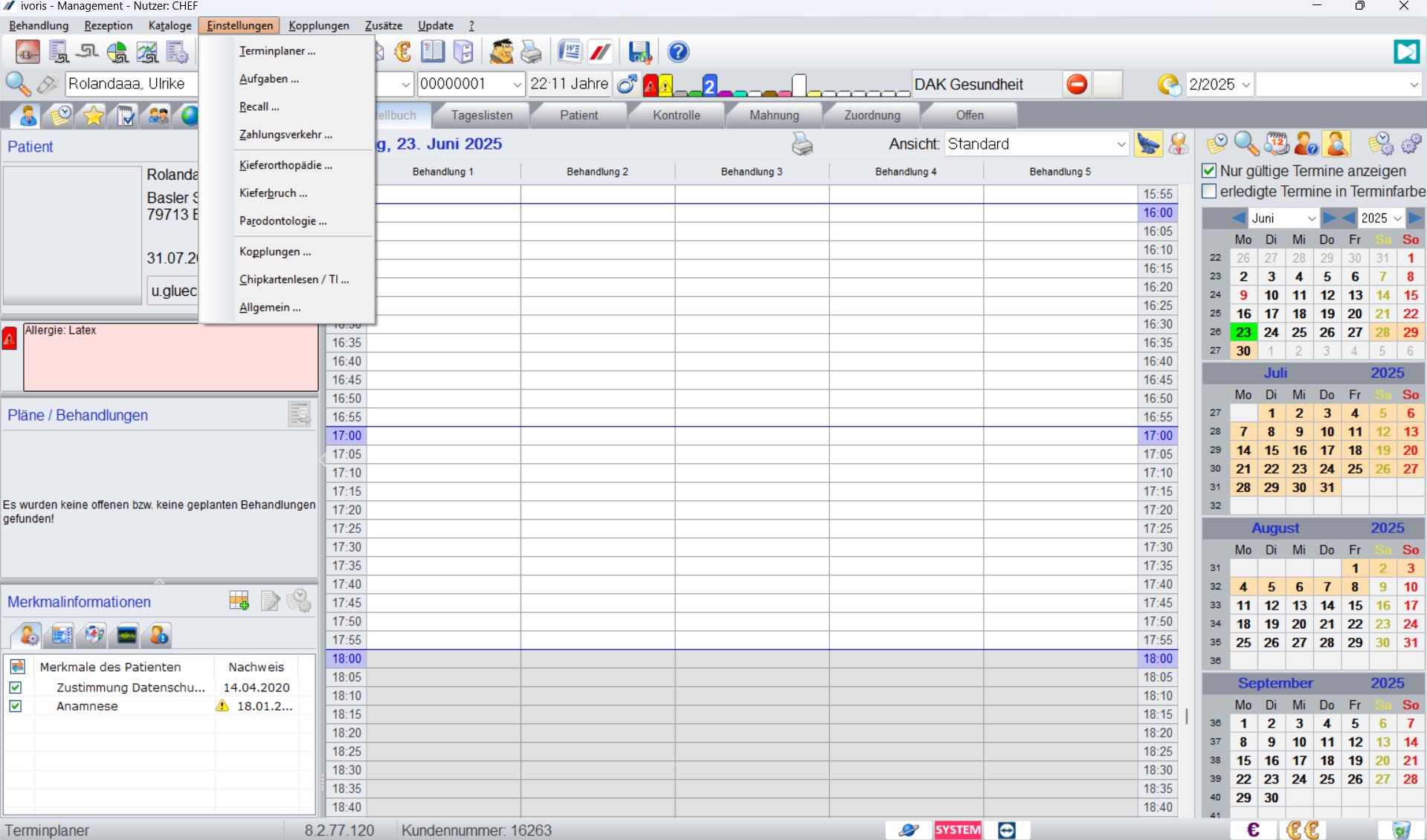Print the appointment book via small printer icon

(x=802, y=143)
